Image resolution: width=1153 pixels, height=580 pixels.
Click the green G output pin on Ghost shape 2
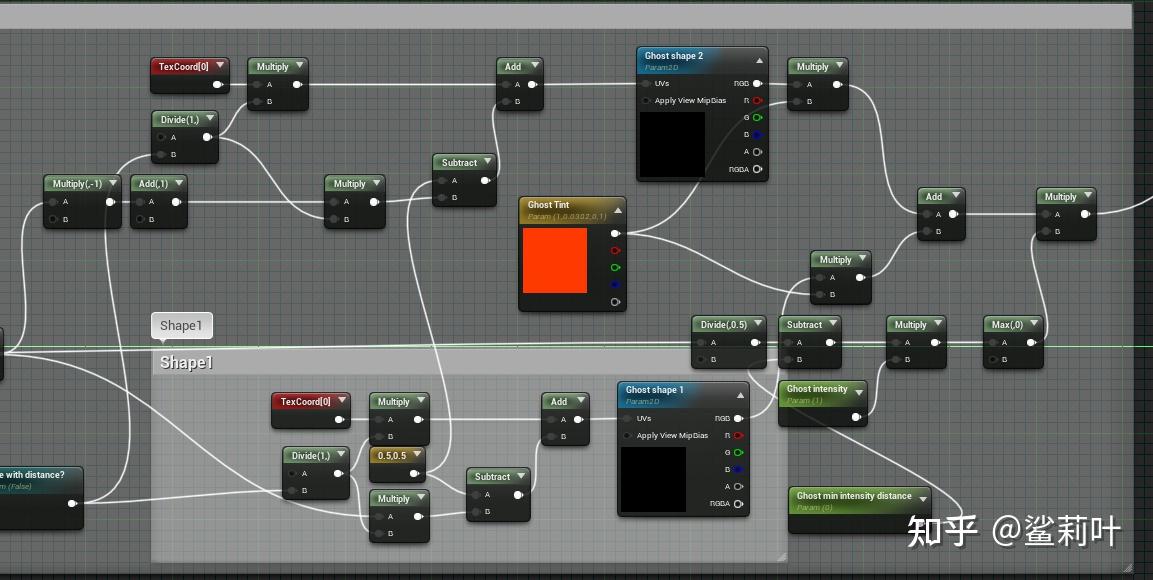757,117
